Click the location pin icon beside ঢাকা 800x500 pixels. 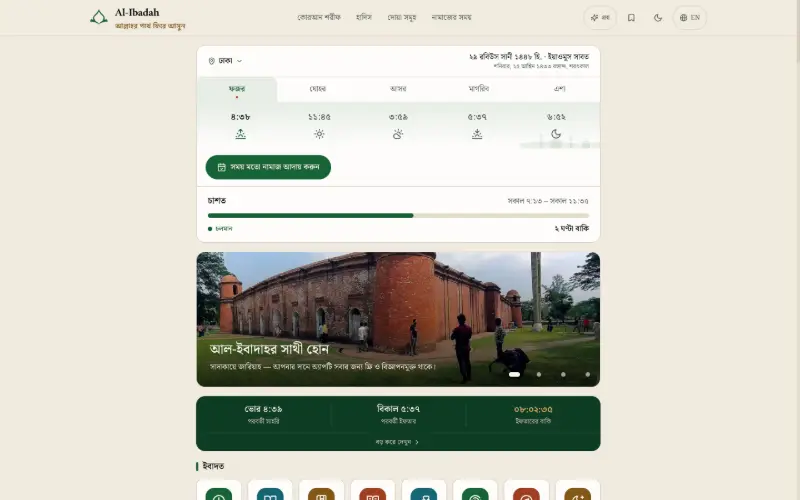pos(211,61)
